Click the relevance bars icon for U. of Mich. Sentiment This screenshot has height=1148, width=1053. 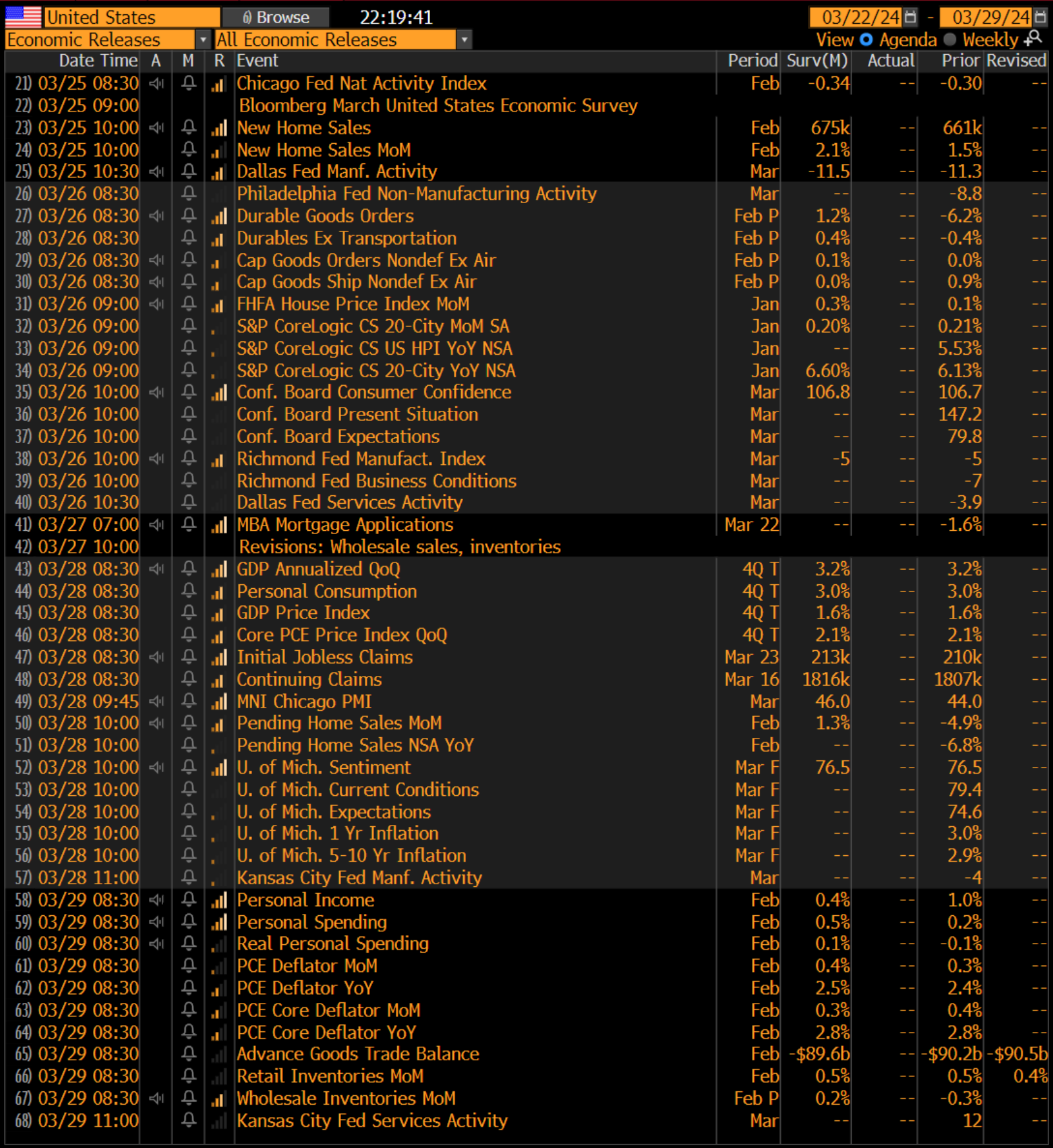pos(219,767)
